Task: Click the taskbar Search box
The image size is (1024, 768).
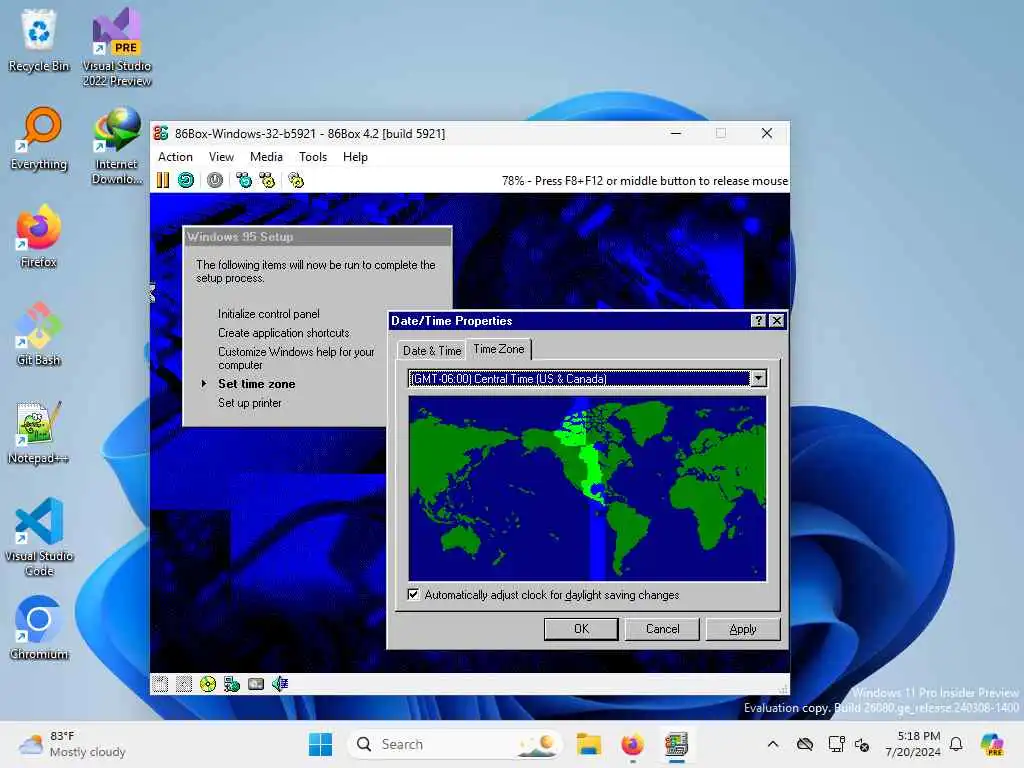Action: [x=455, y=744]
